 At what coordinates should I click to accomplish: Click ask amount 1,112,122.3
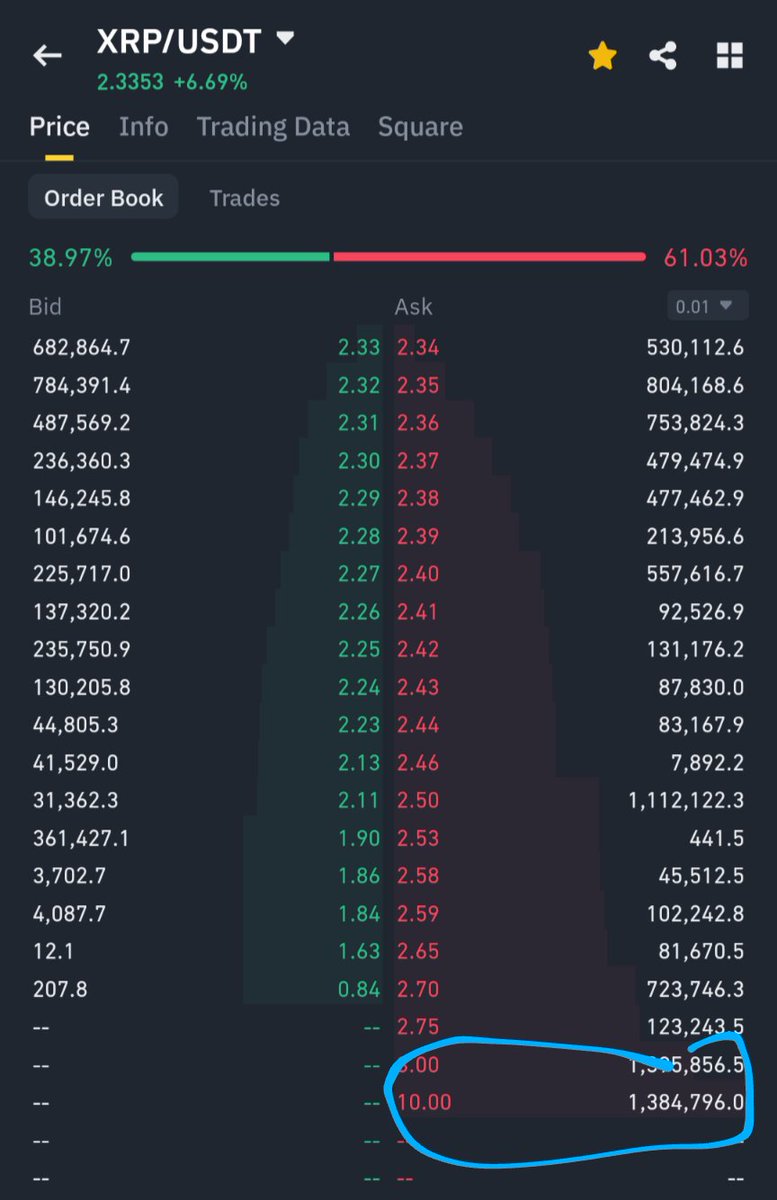coord(687,800)
